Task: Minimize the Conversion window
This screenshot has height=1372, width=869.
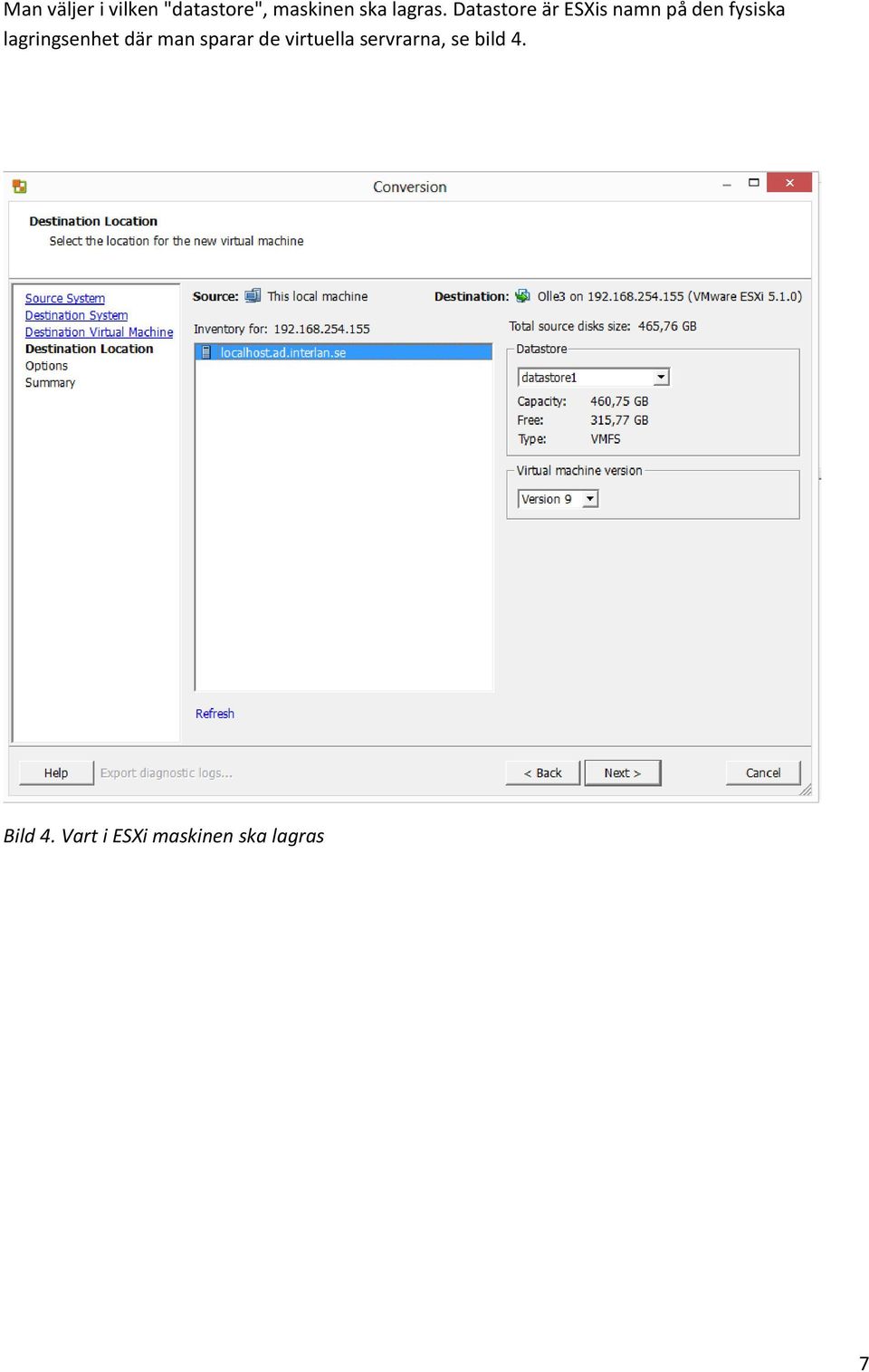Action: coord(727,184)
